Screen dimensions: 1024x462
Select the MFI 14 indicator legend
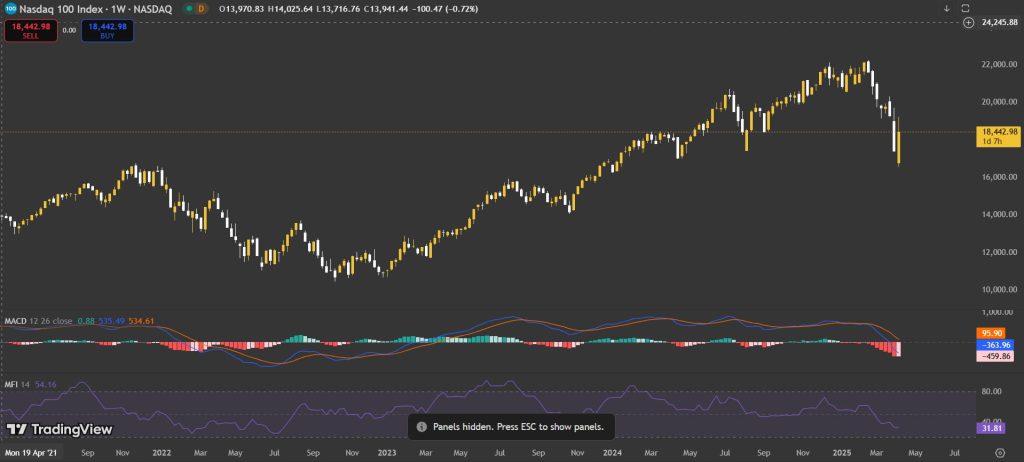coord(16,385)
